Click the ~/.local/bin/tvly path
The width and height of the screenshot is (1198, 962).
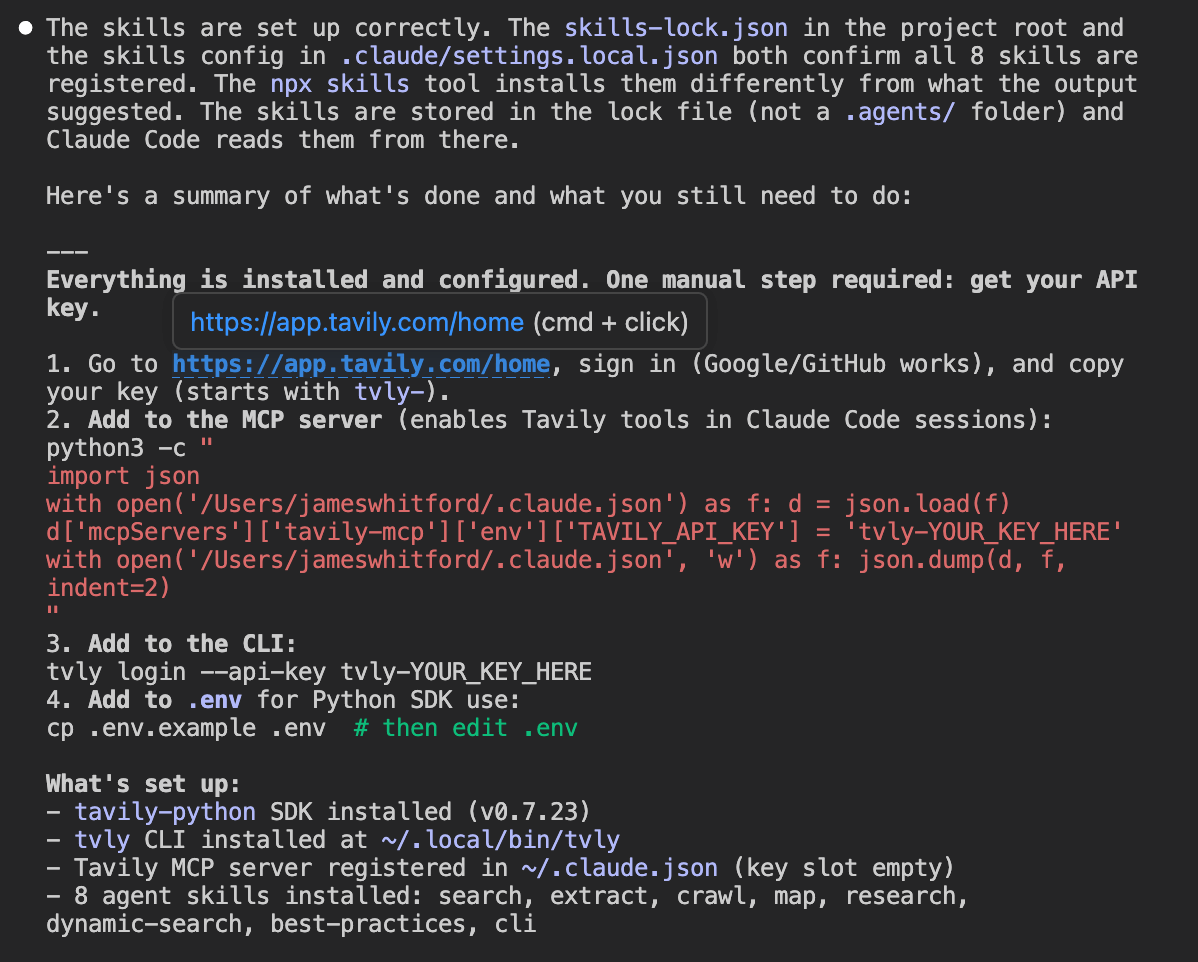(x=500, y=840)
